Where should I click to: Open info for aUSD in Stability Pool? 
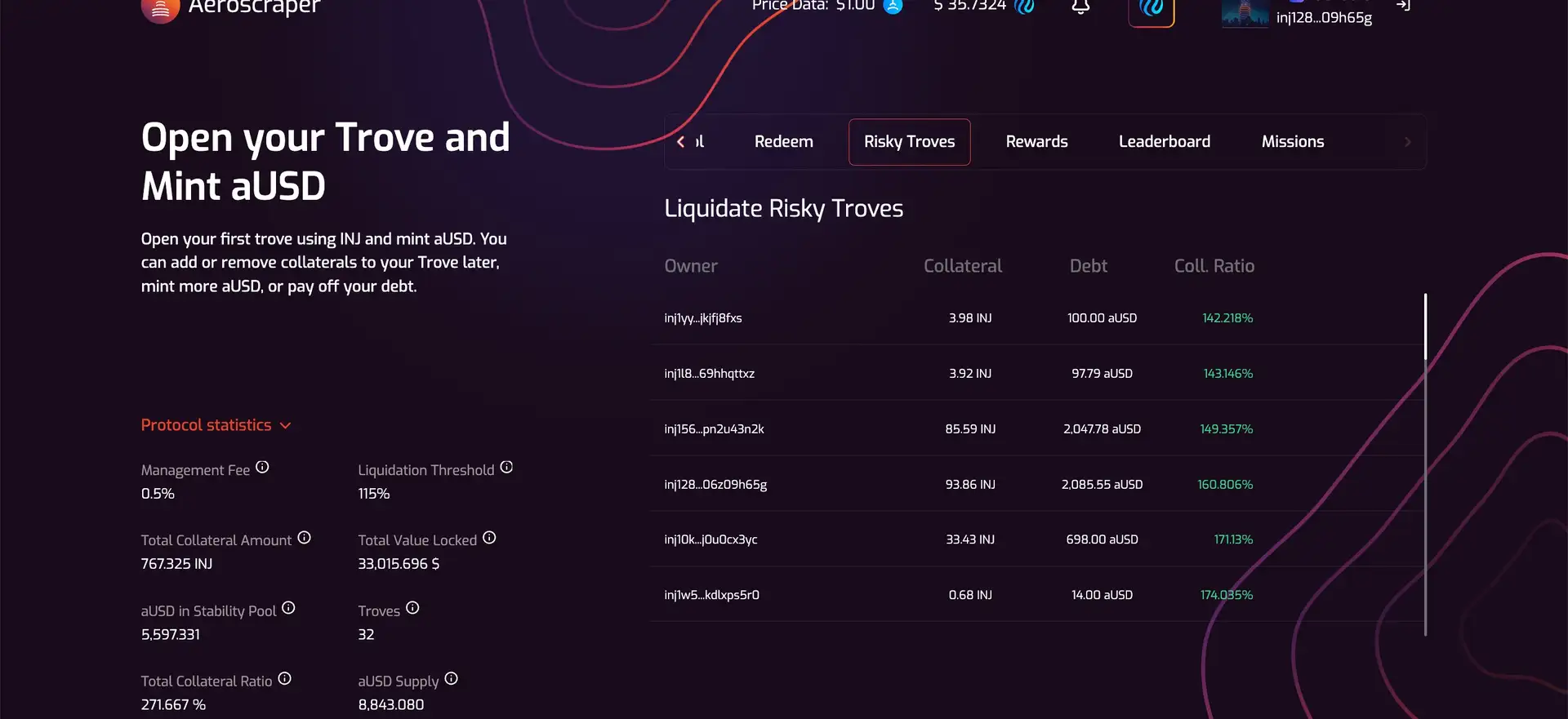[x=288, y=608]
